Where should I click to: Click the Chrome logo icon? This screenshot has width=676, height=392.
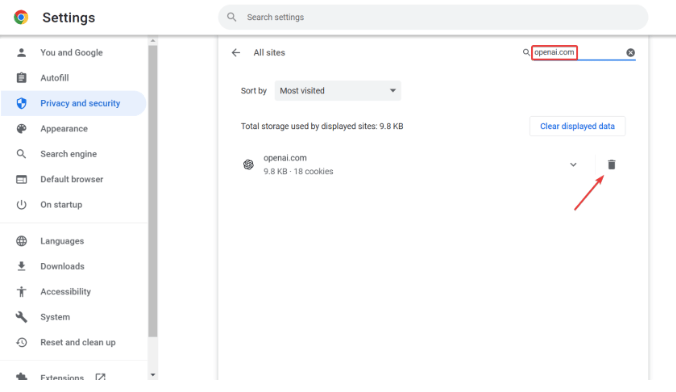21,17
